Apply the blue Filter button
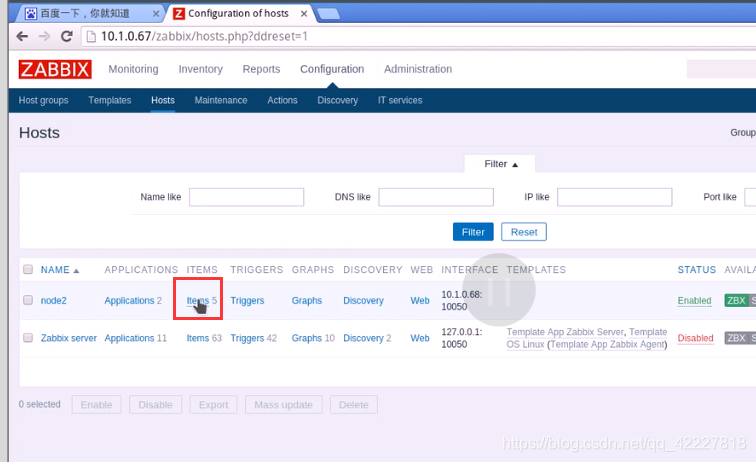 coord(473,232)
